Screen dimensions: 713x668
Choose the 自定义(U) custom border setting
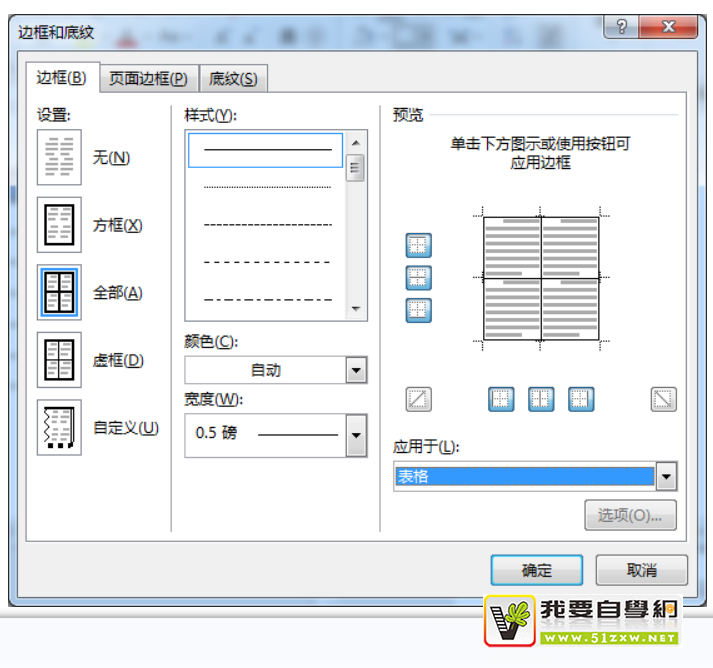tap(59, 427)
